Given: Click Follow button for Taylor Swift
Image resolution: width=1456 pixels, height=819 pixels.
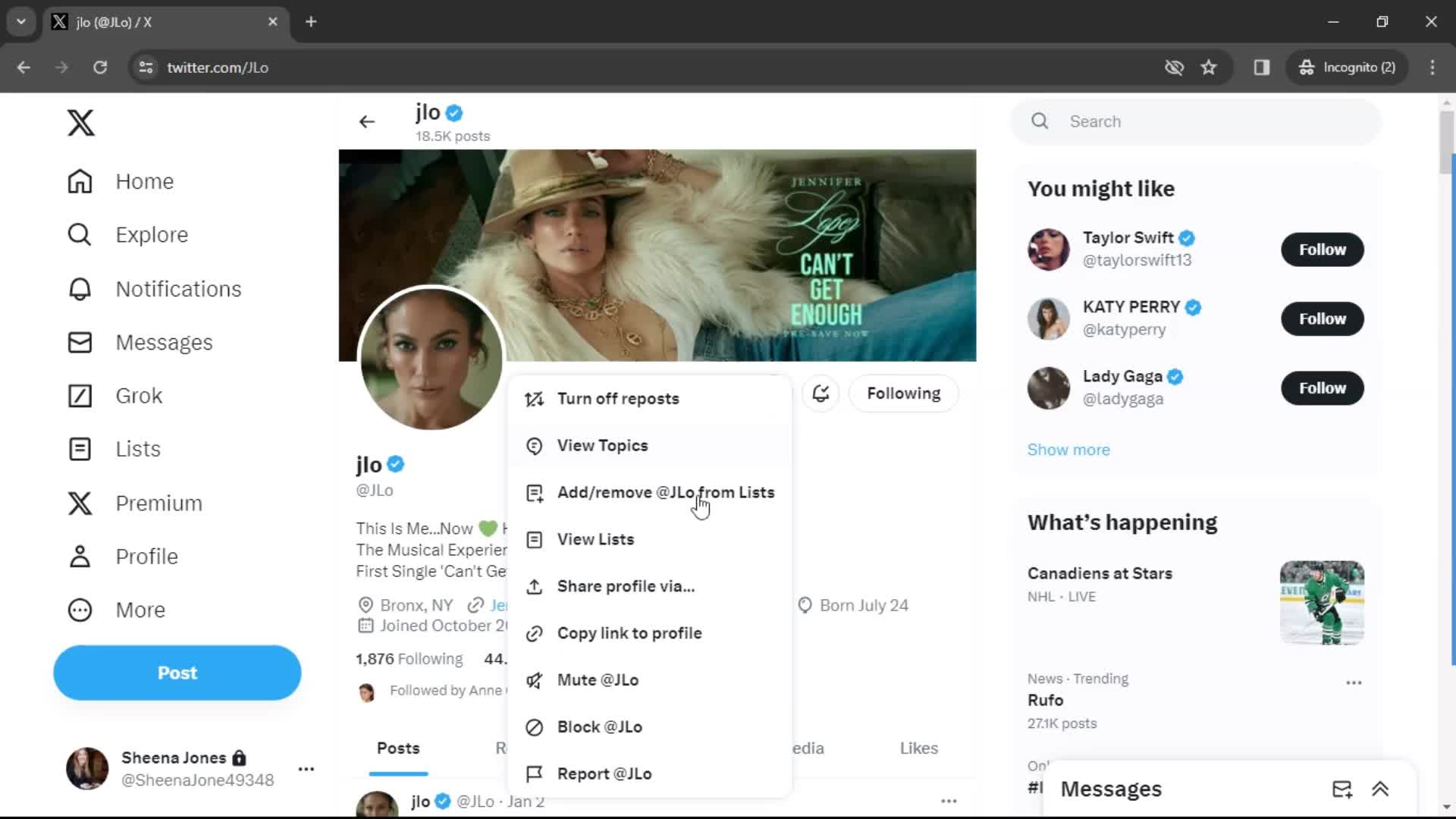Looking at the screenshot, I should [x=1323, y=249].
